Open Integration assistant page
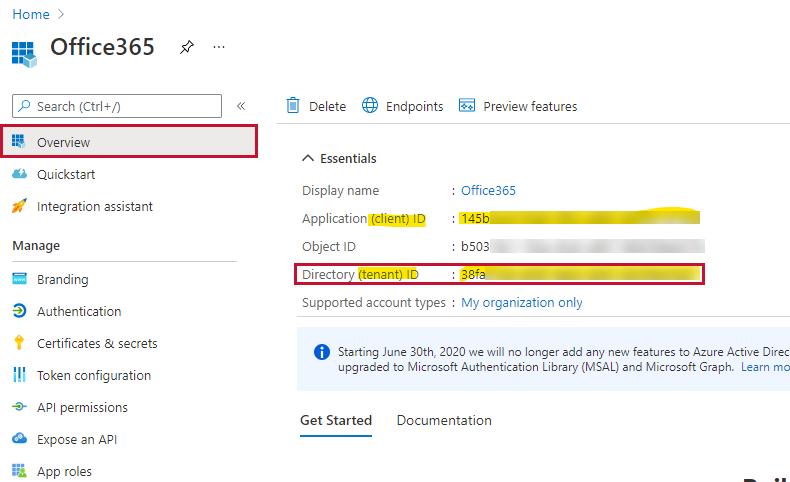Screen dimensions: 790x482 [x=95, y=206]
